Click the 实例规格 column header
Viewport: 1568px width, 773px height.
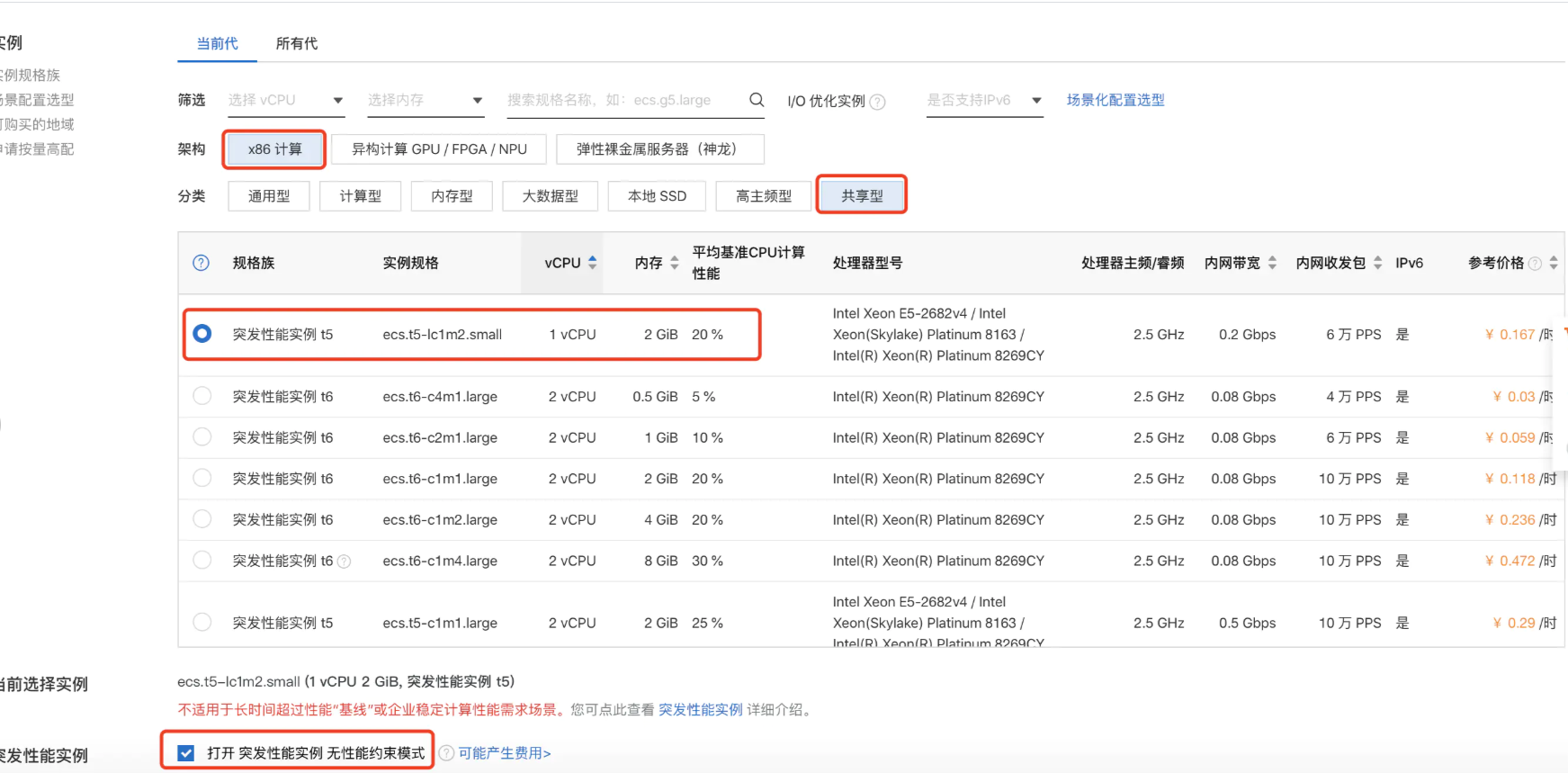coord(410,263)
